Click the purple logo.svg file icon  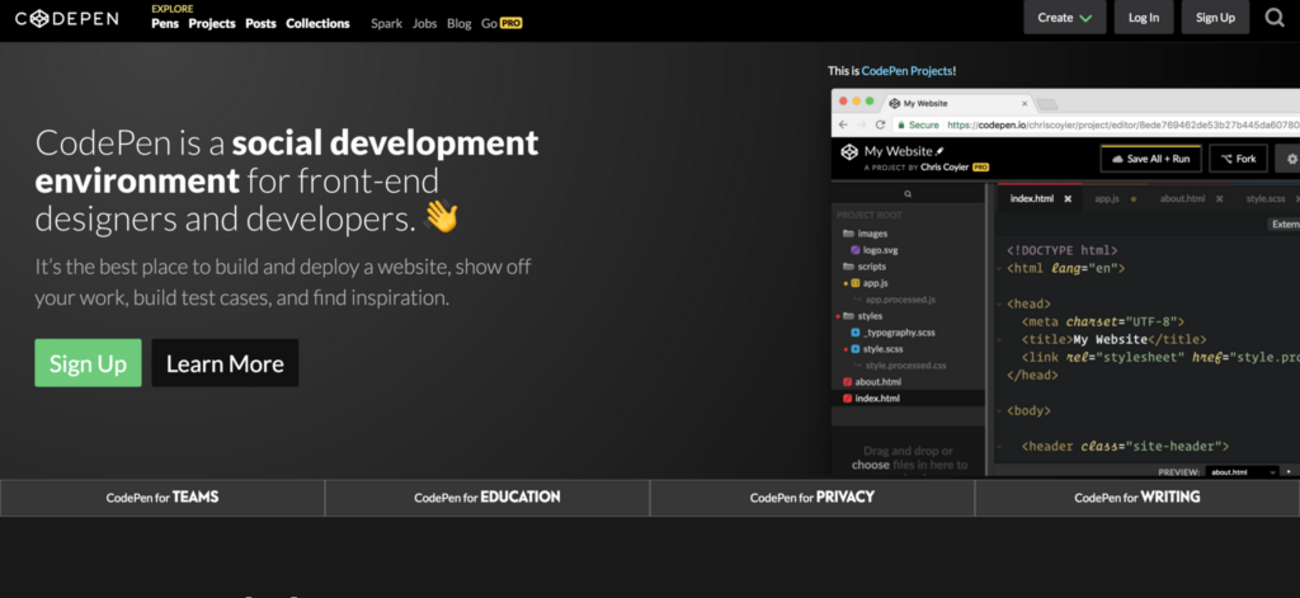[855, 250]
